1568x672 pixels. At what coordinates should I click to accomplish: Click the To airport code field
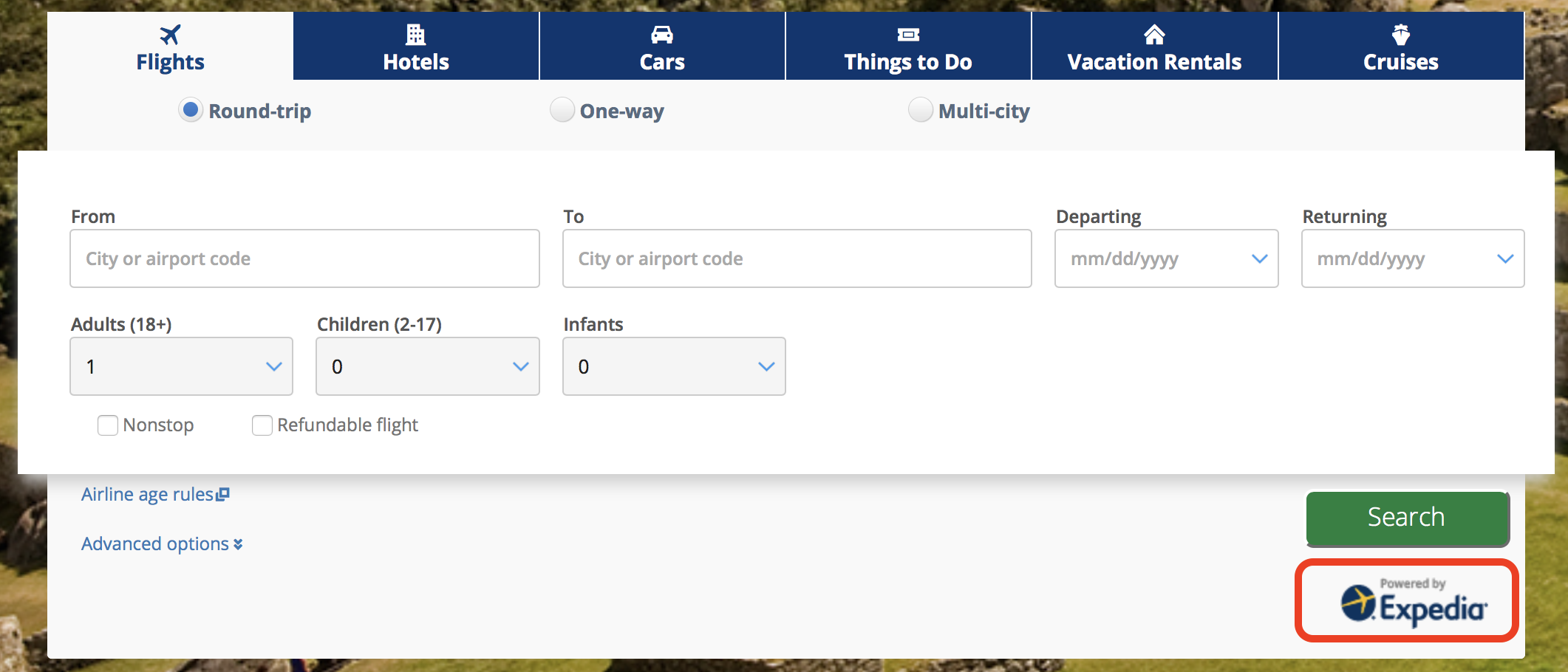pos(797,258)
